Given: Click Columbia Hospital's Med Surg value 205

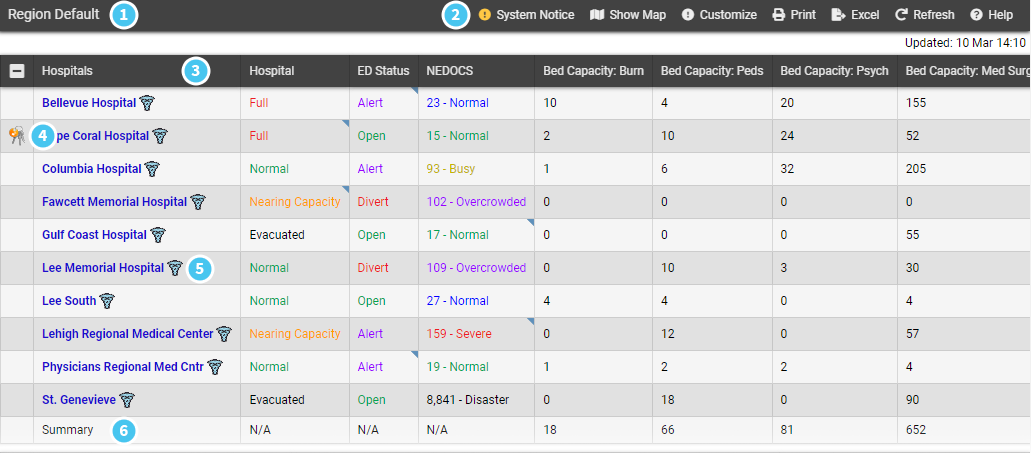Looking at the screenshot, I should coord(915,169).
